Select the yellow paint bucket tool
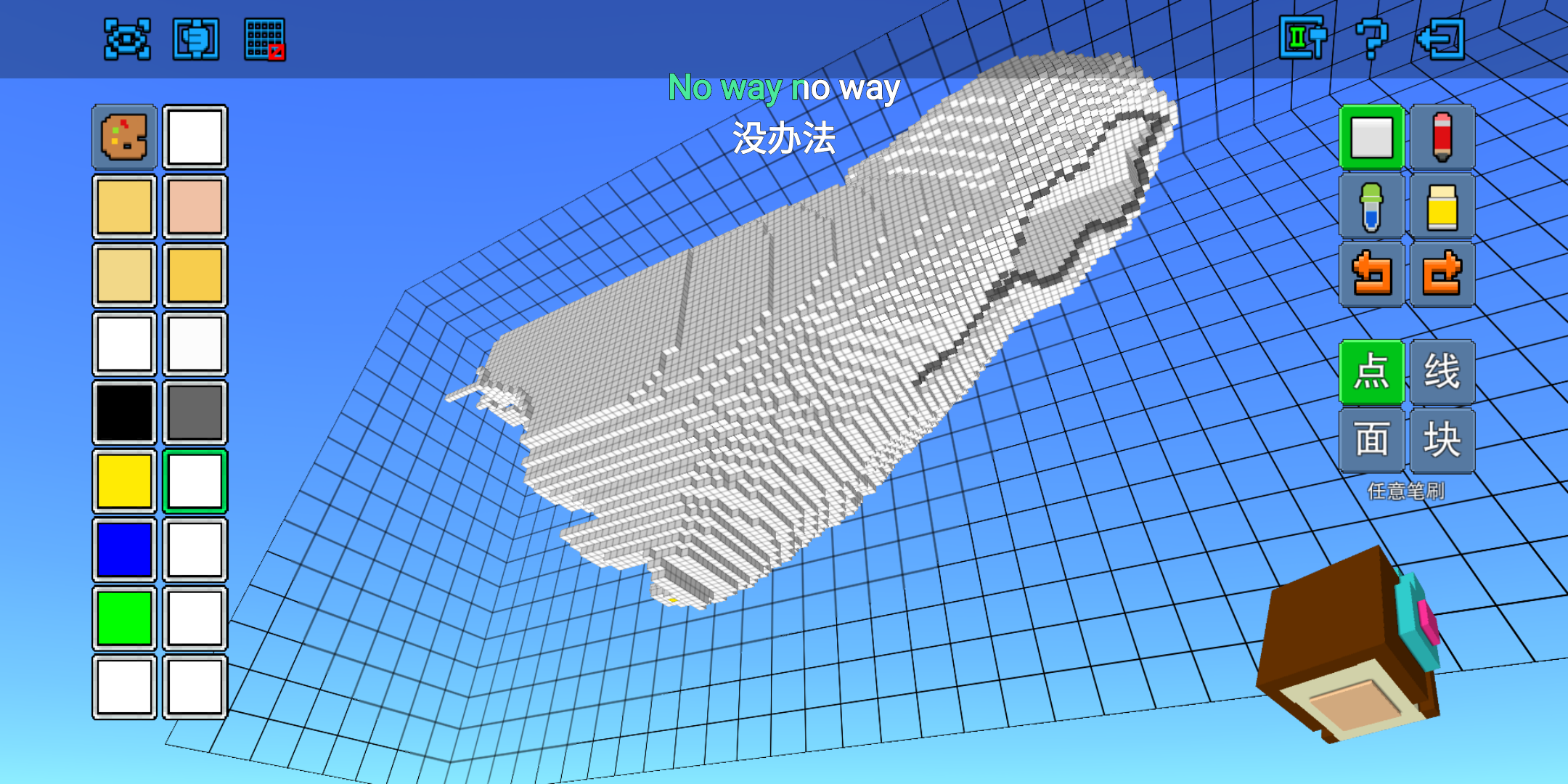 click(x=1442, y=206)
